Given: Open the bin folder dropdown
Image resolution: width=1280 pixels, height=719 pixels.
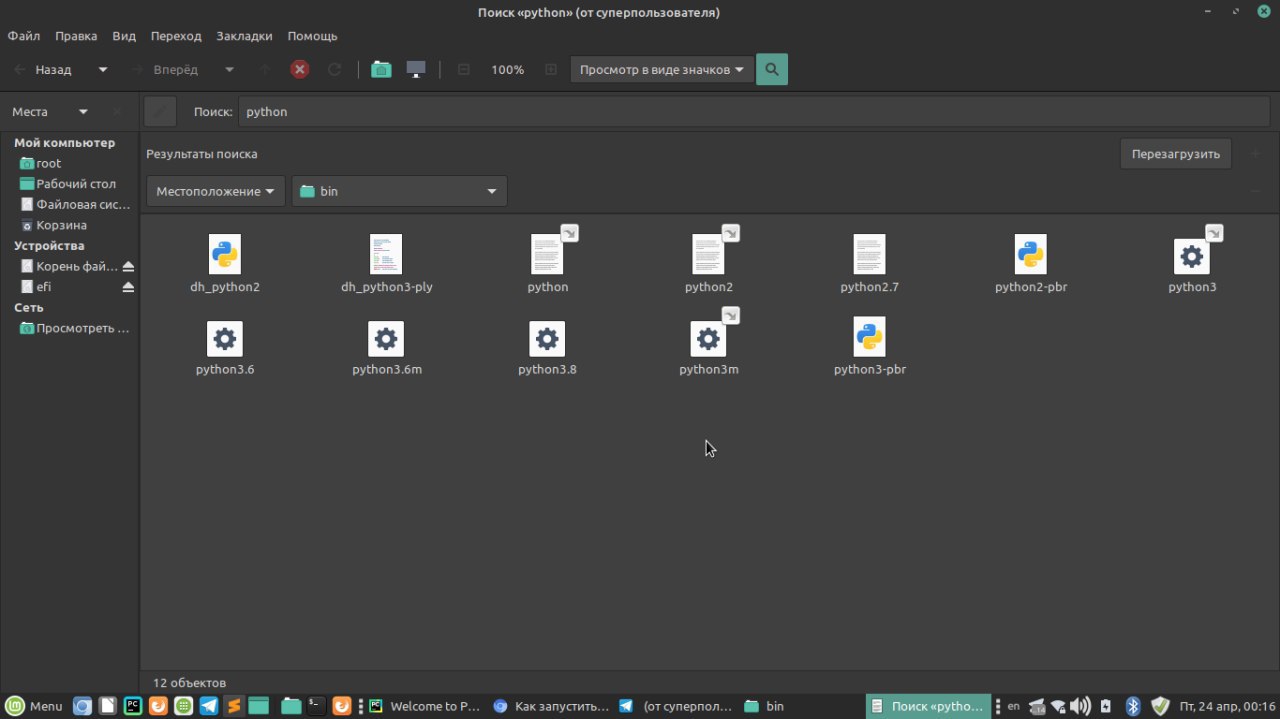Looking at the screenshot, I should pyautogui.click(x=400, y=191).
